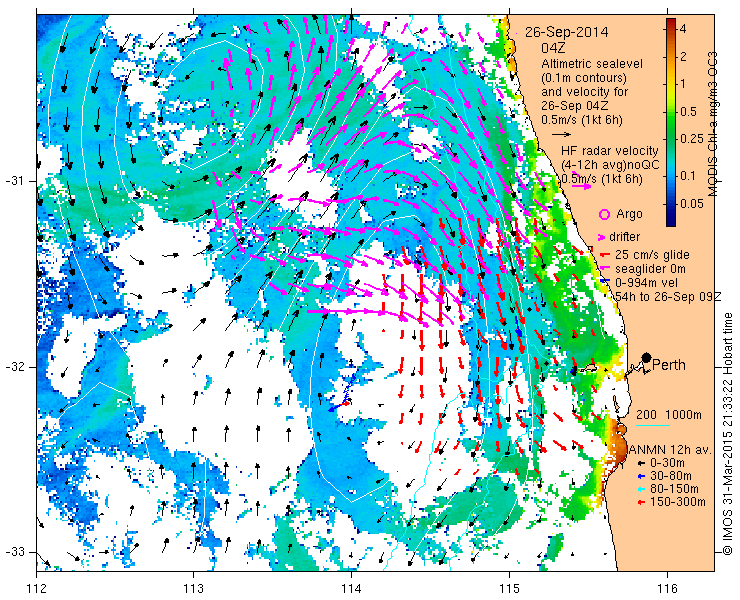Image resolution: width=740 pixels, height=600 pixels.
Task: Click the blue 30-80m ANMN arrow symbol
Action: pos(640,476)
